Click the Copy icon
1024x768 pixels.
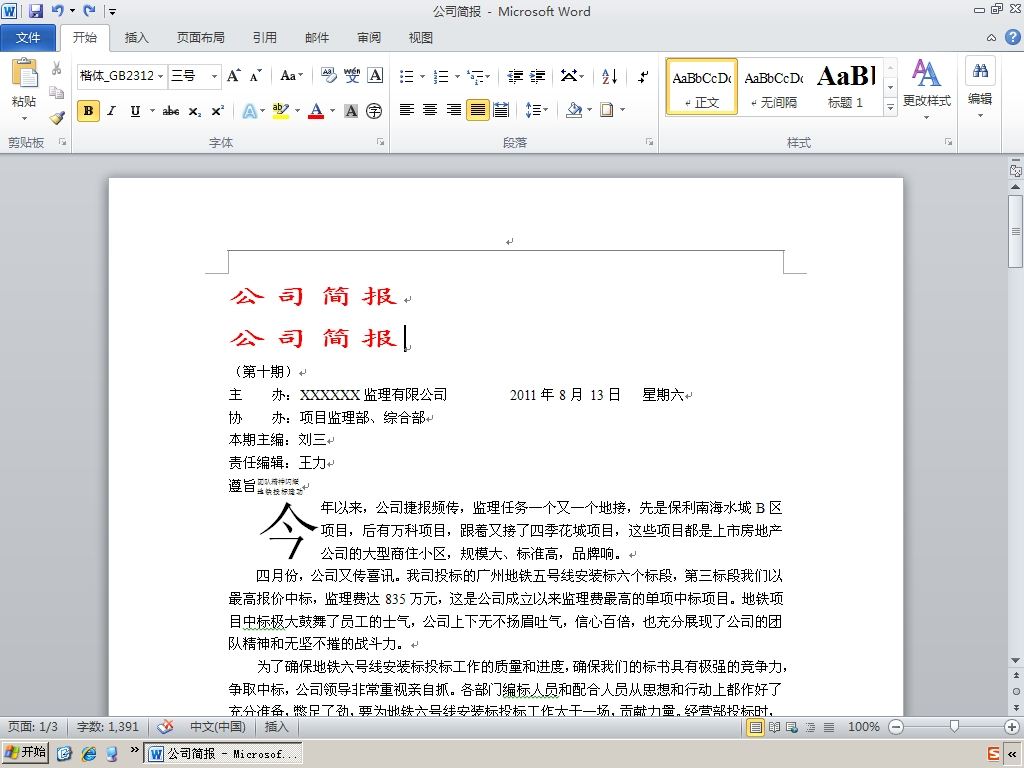[x=57, y=93]
